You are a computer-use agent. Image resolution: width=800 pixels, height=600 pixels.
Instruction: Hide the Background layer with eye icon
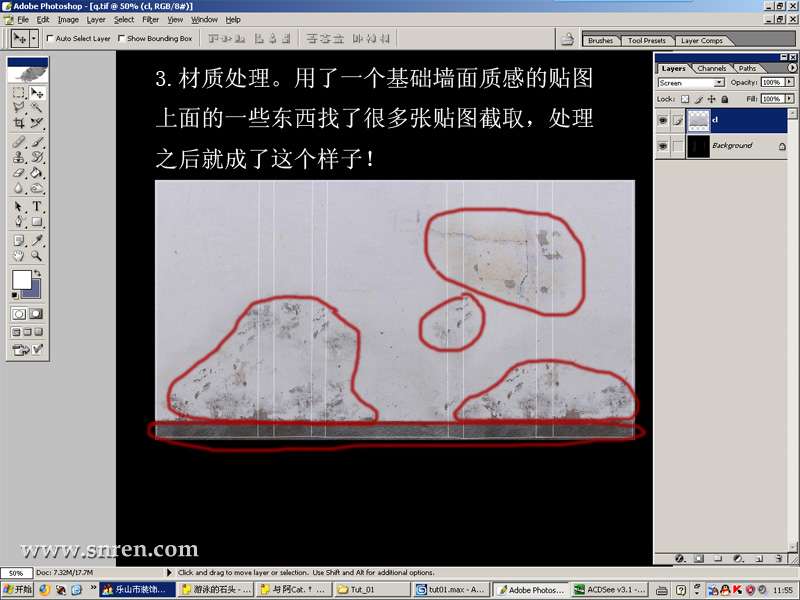click(663, 146)
